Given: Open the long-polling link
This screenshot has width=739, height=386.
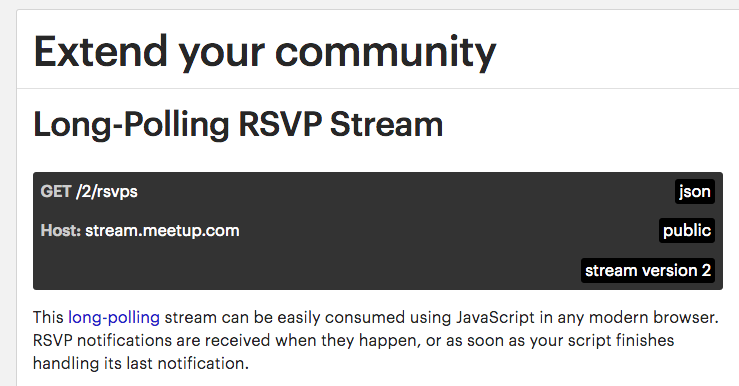Looking at the screenshot, I should point(114,317).
